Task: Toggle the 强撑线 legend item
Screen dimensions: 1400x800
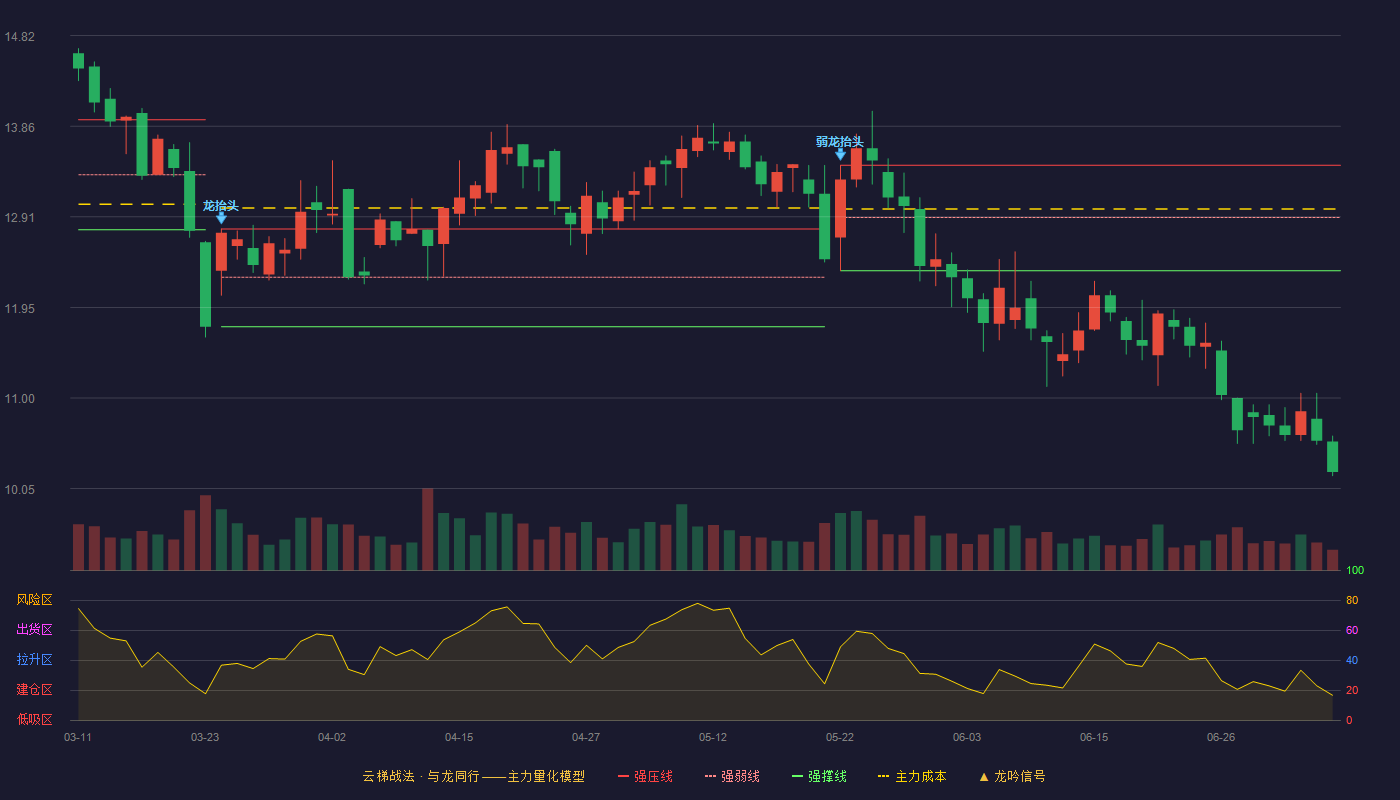Action: pos(819,776)
